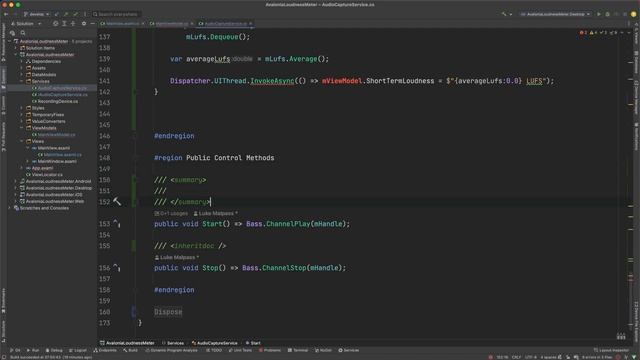The width and height of the screenshot is (640, 360).
Task: Expand the Dependencies folder
Action: pos(22,61)
